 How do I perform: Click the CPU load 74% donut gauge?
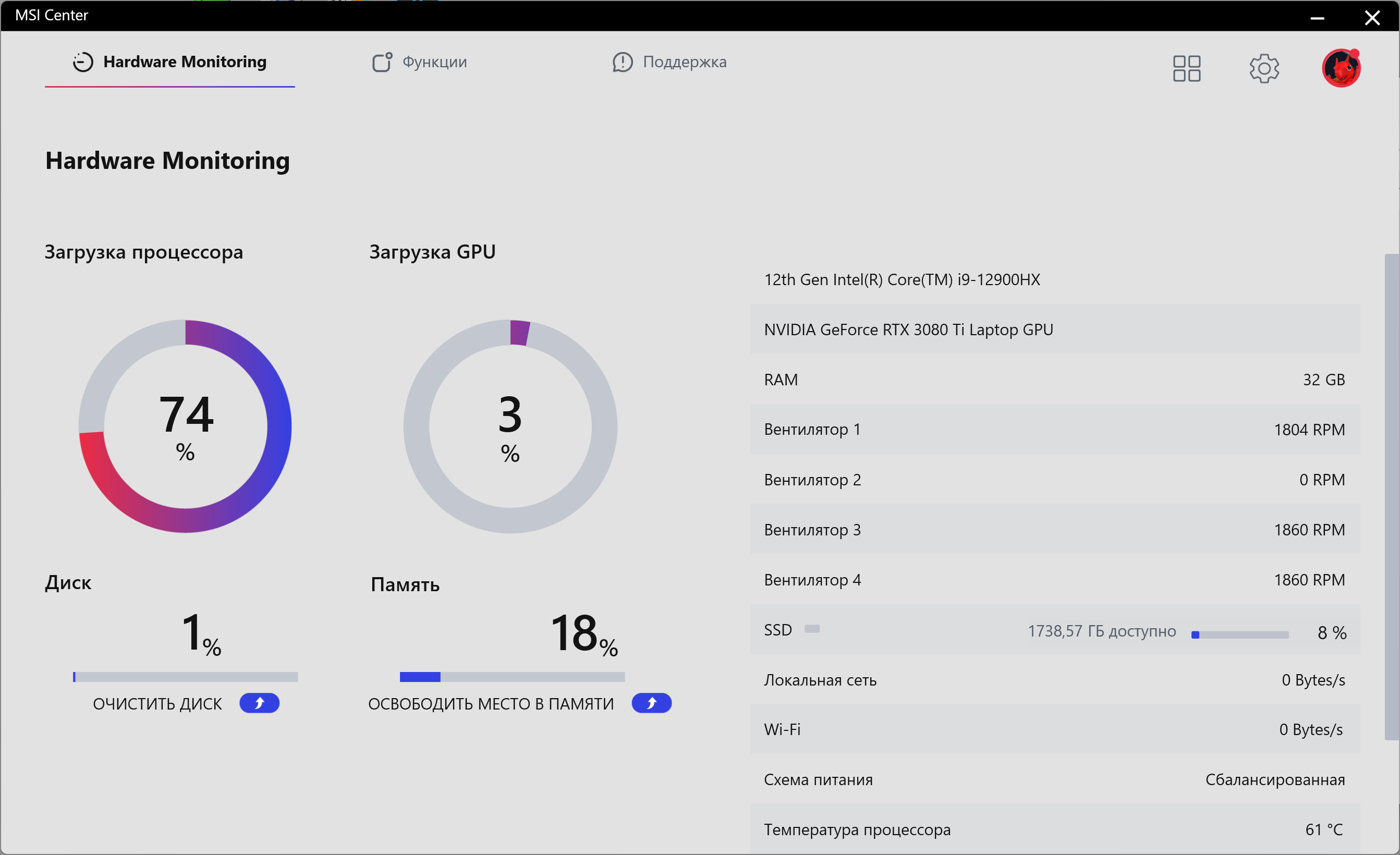(185, 426)
